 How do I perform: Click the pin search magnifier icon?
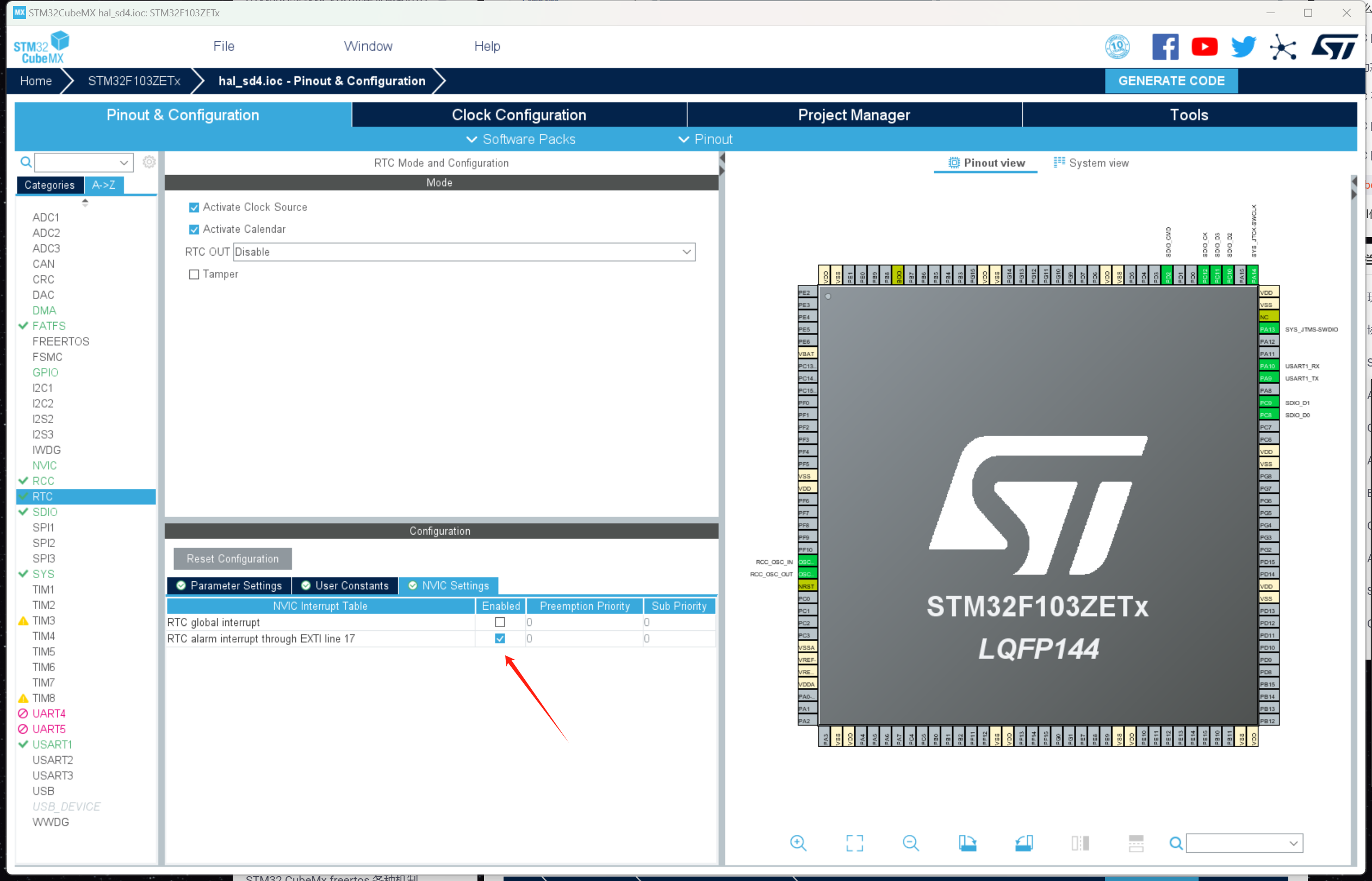(1176, 843)
